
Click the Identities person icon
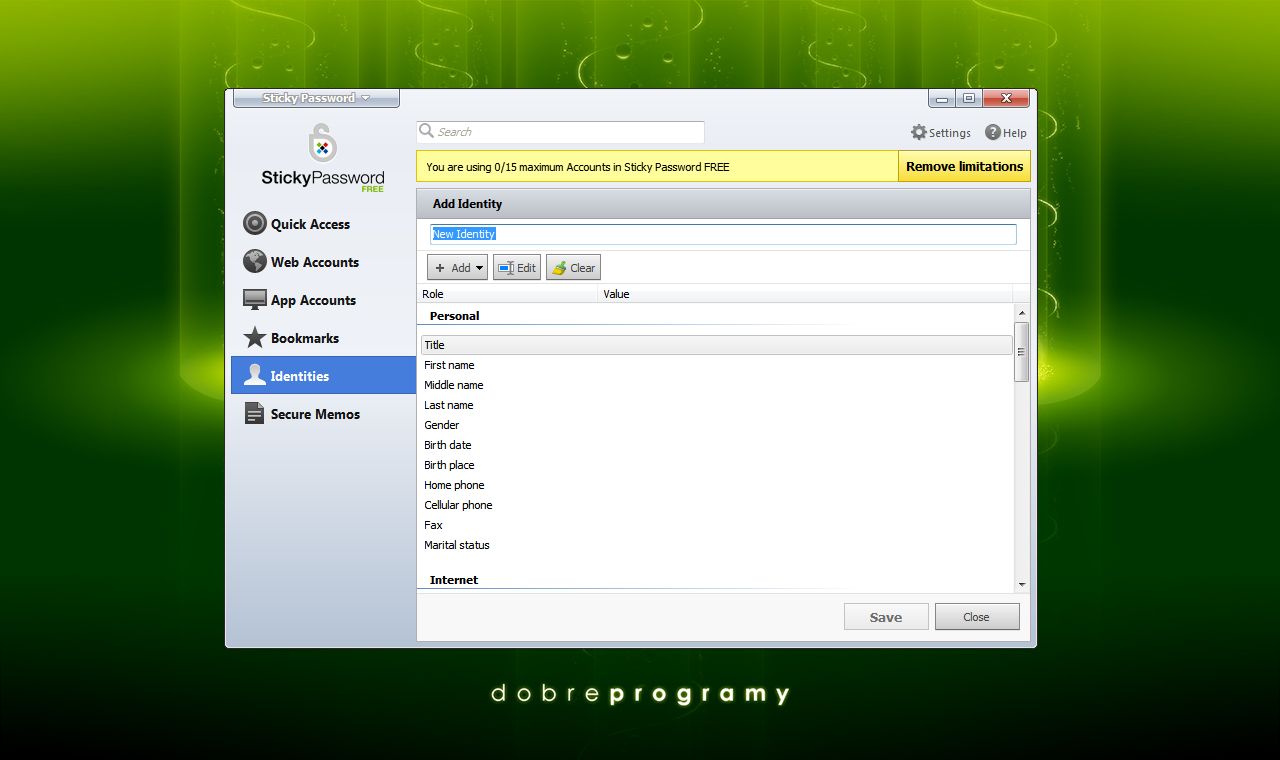(x=255, y=375)
